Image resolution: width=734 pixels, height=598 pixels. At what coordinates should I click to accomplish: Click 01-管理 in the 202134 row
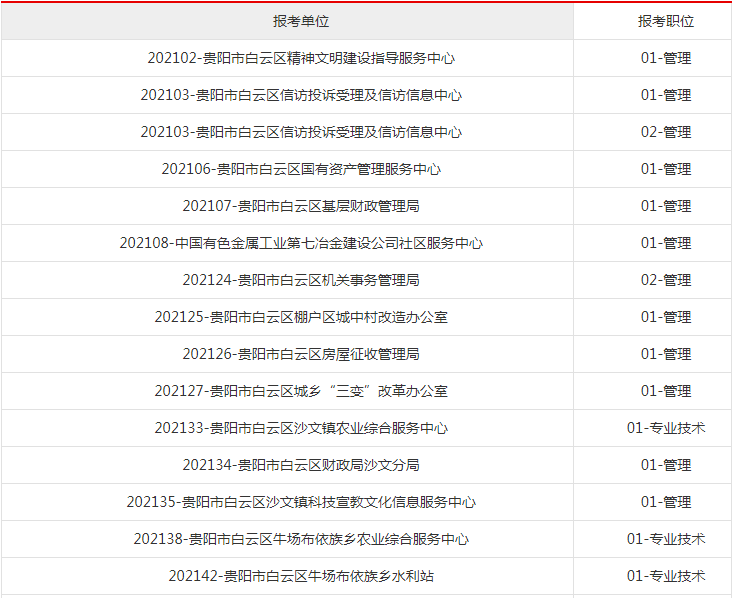(x=666, y=465)
